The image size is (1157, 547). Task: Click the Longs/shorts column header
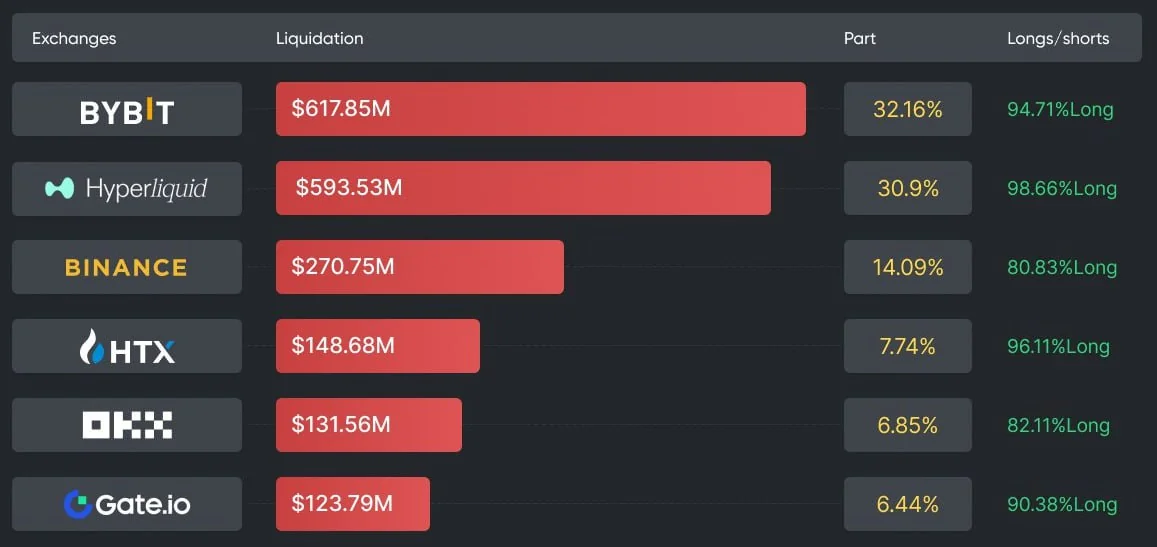tap(1058, 39)
